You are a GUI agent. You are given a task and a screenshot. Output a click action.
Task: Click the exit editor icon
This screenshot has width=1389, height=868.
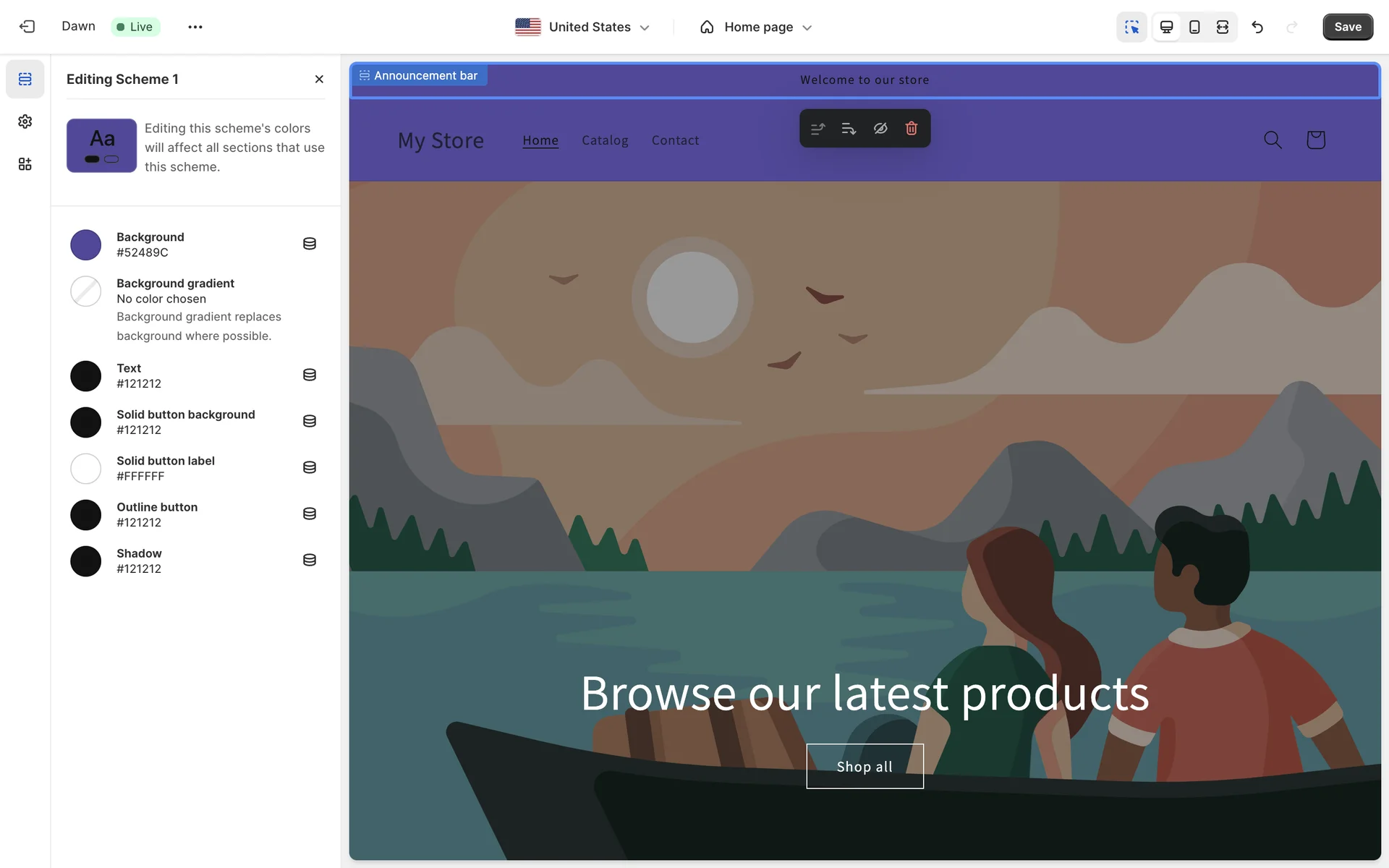click(27, 27)
